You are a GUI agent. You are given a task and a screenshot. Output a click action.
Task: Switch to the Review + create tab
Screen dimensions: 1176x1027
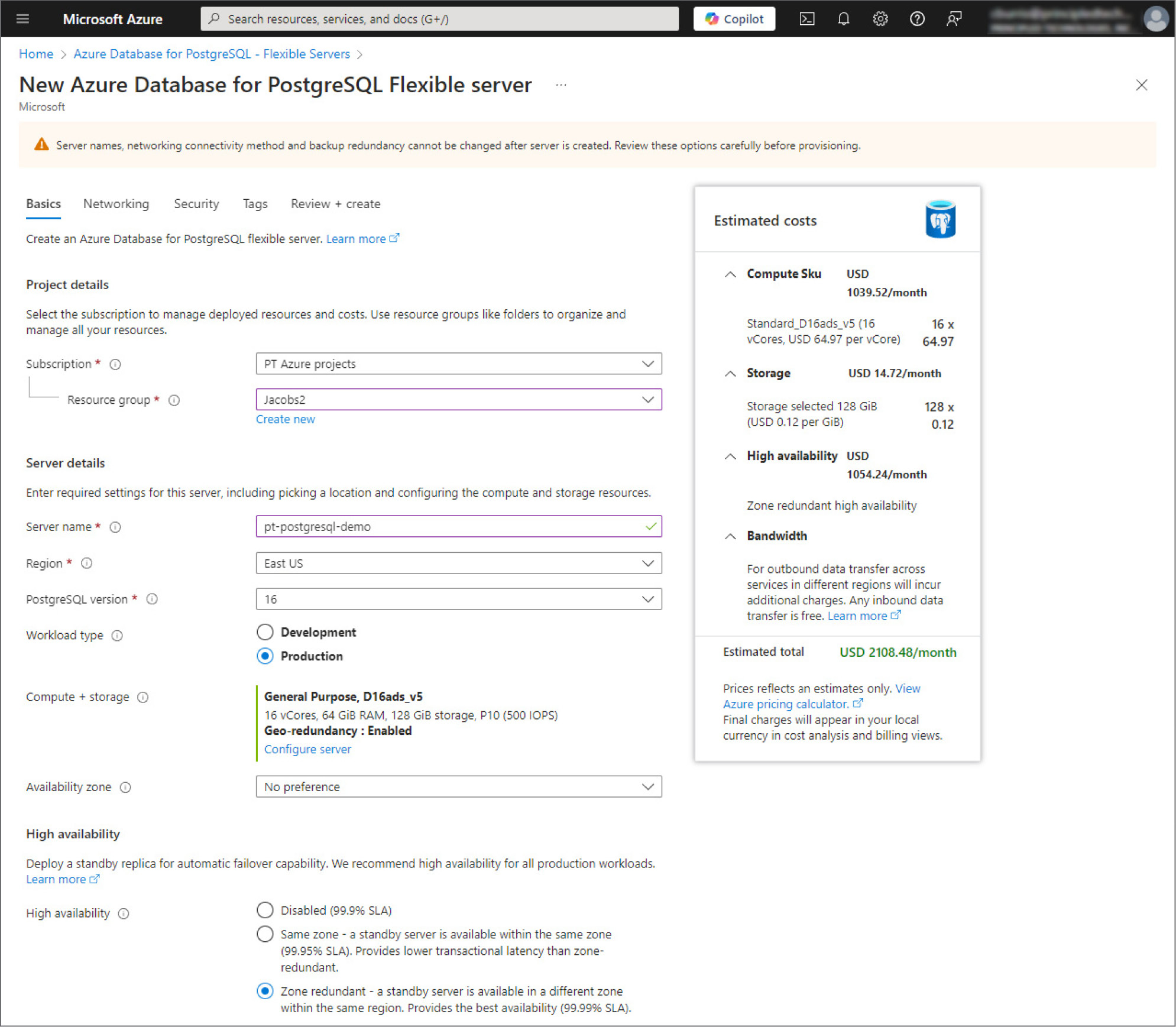[335, 204]
